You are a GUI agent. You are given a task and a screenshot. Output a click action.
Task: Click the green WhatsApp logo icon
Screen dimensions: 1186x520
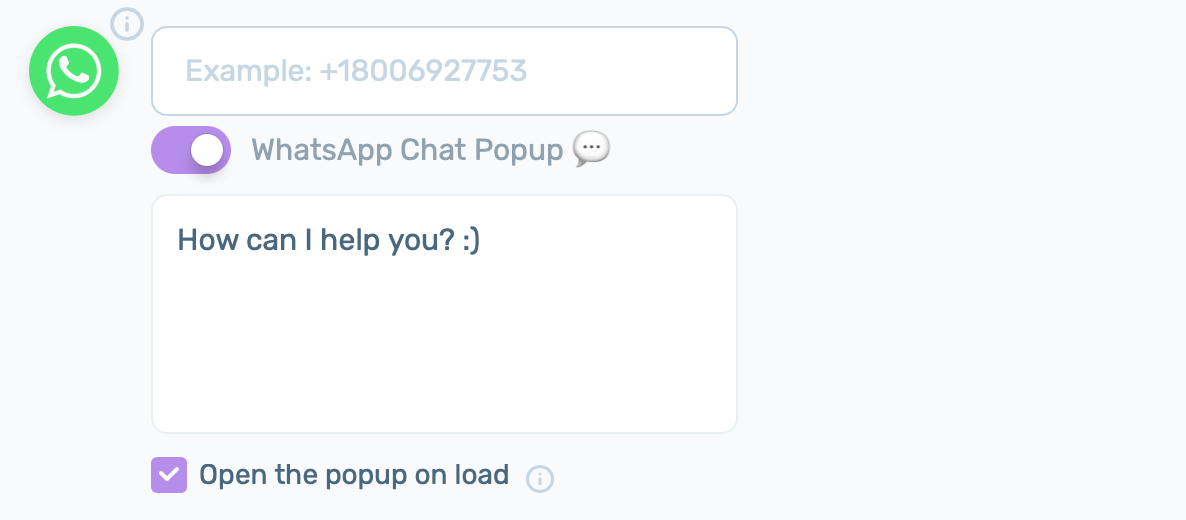[73, 71]
